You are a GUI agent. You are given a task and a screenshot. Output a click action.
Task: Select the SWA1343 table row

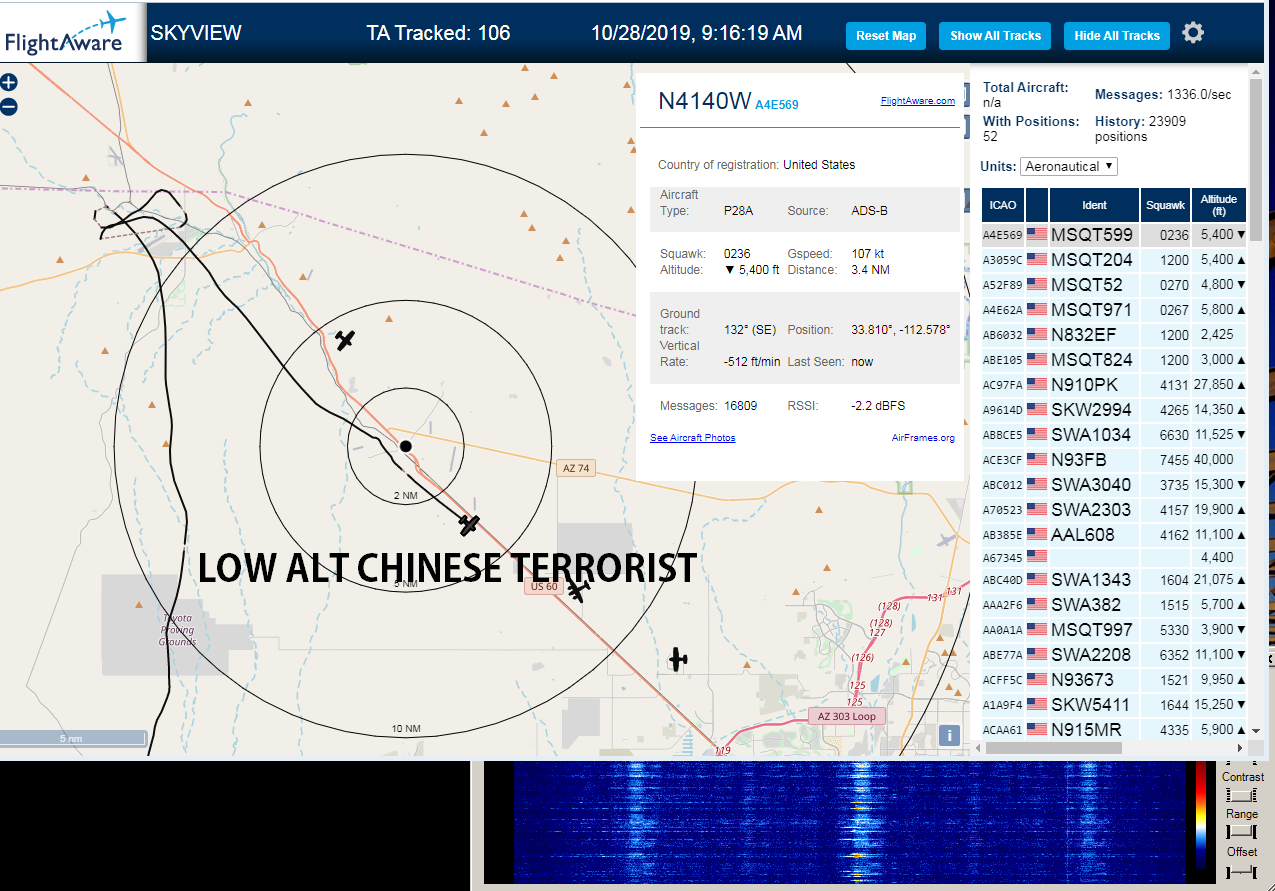1114,579
